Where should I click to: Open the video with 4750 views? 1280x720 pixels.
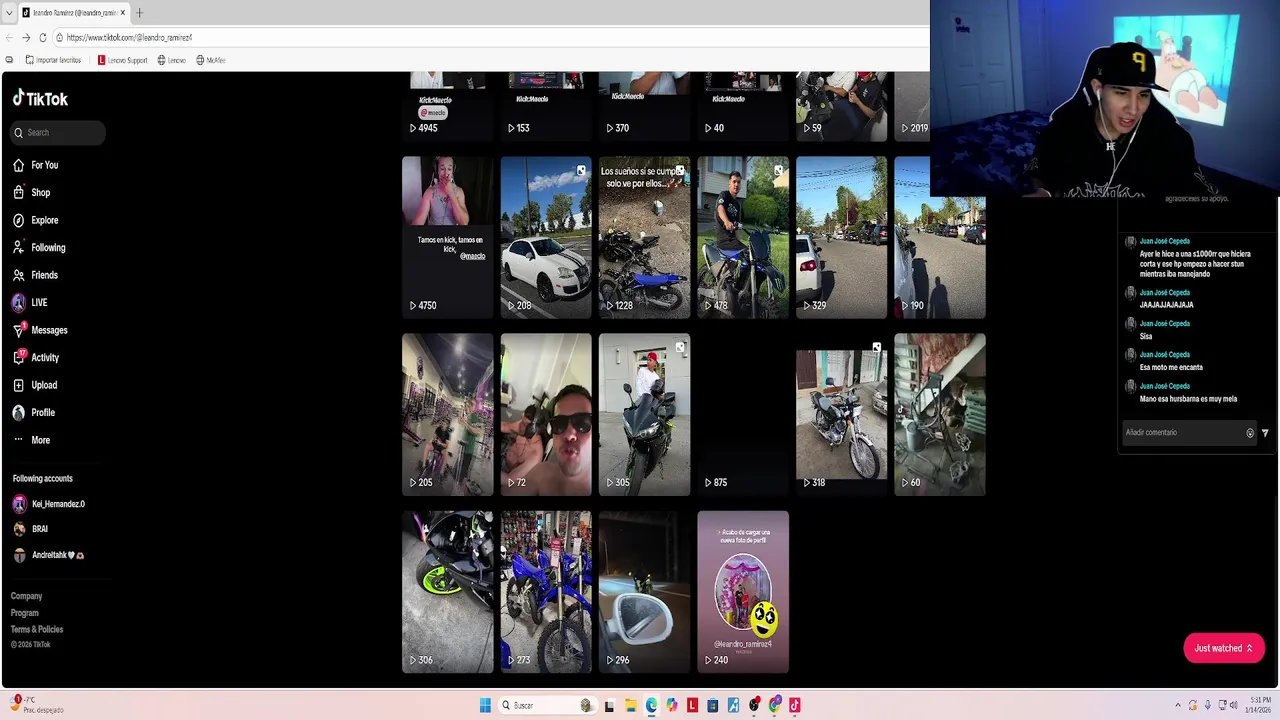(x=447, y=237)
